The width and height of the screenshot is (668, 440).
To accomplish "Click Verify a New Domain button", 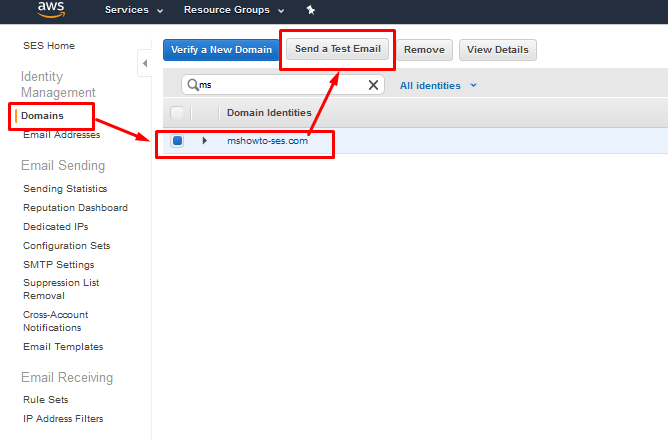I will (x=221, y=50).
